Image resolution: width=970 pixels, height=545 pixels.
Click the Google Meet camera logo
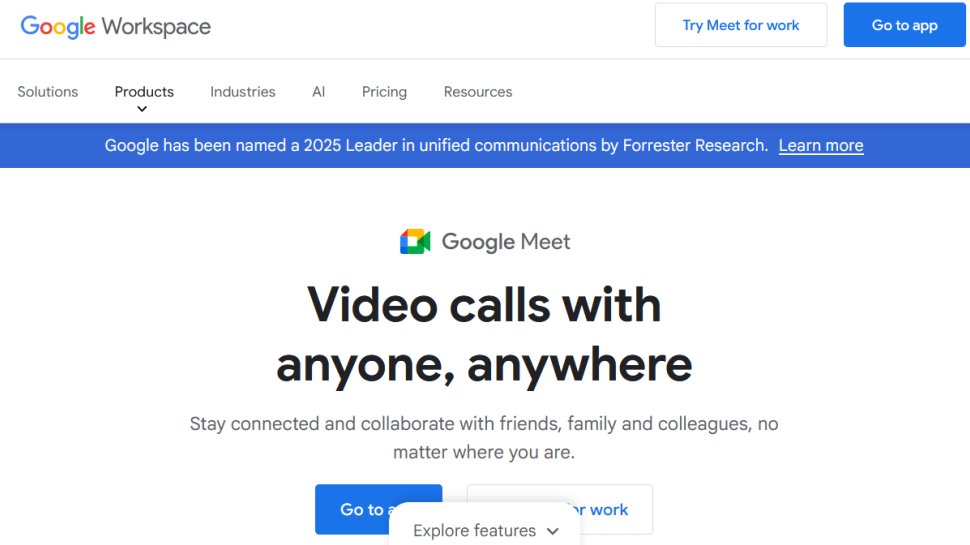[x=415, y=241]
